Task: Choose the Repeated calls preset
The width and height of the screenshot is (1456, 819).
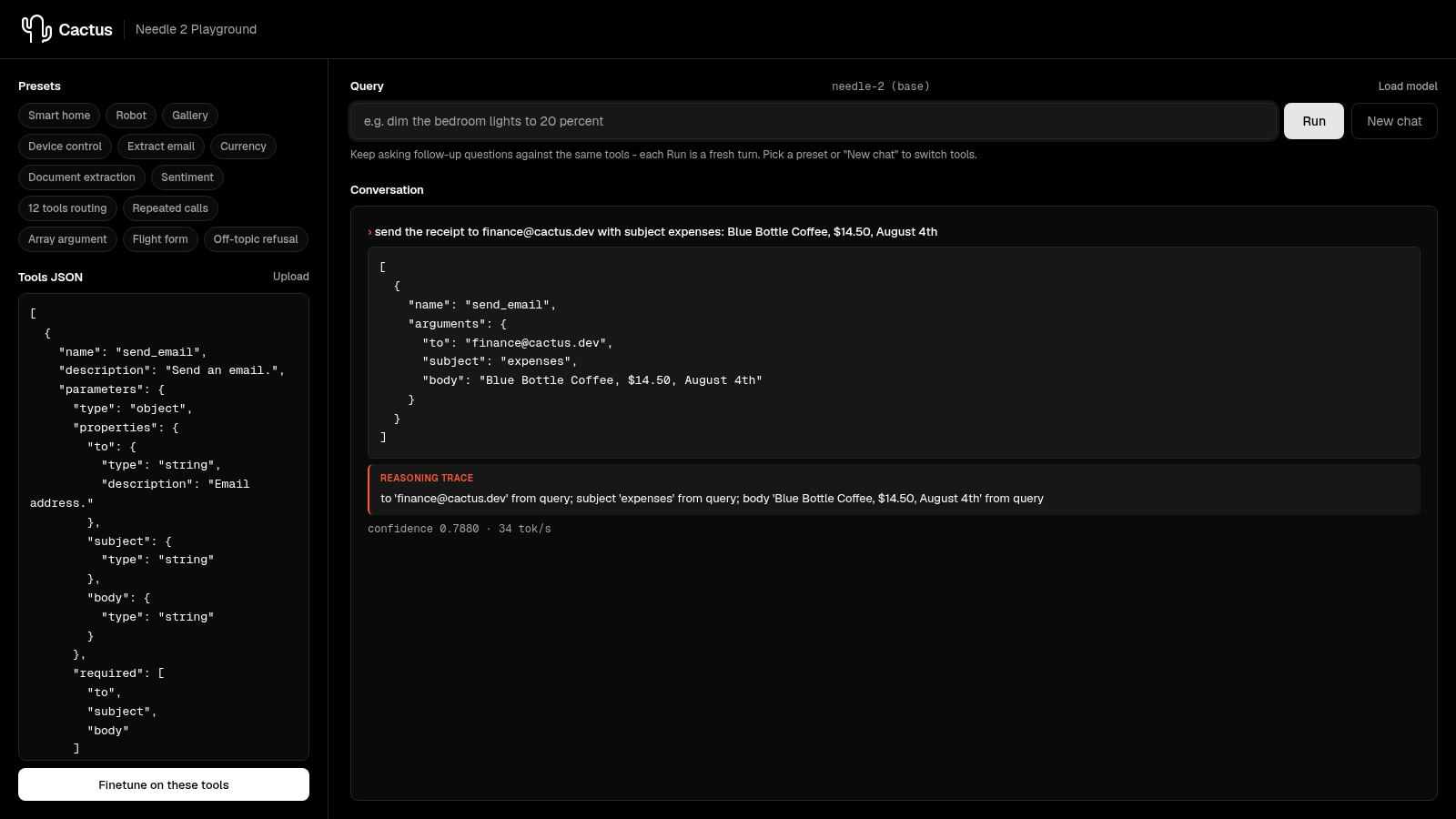Action: point(170,208)
